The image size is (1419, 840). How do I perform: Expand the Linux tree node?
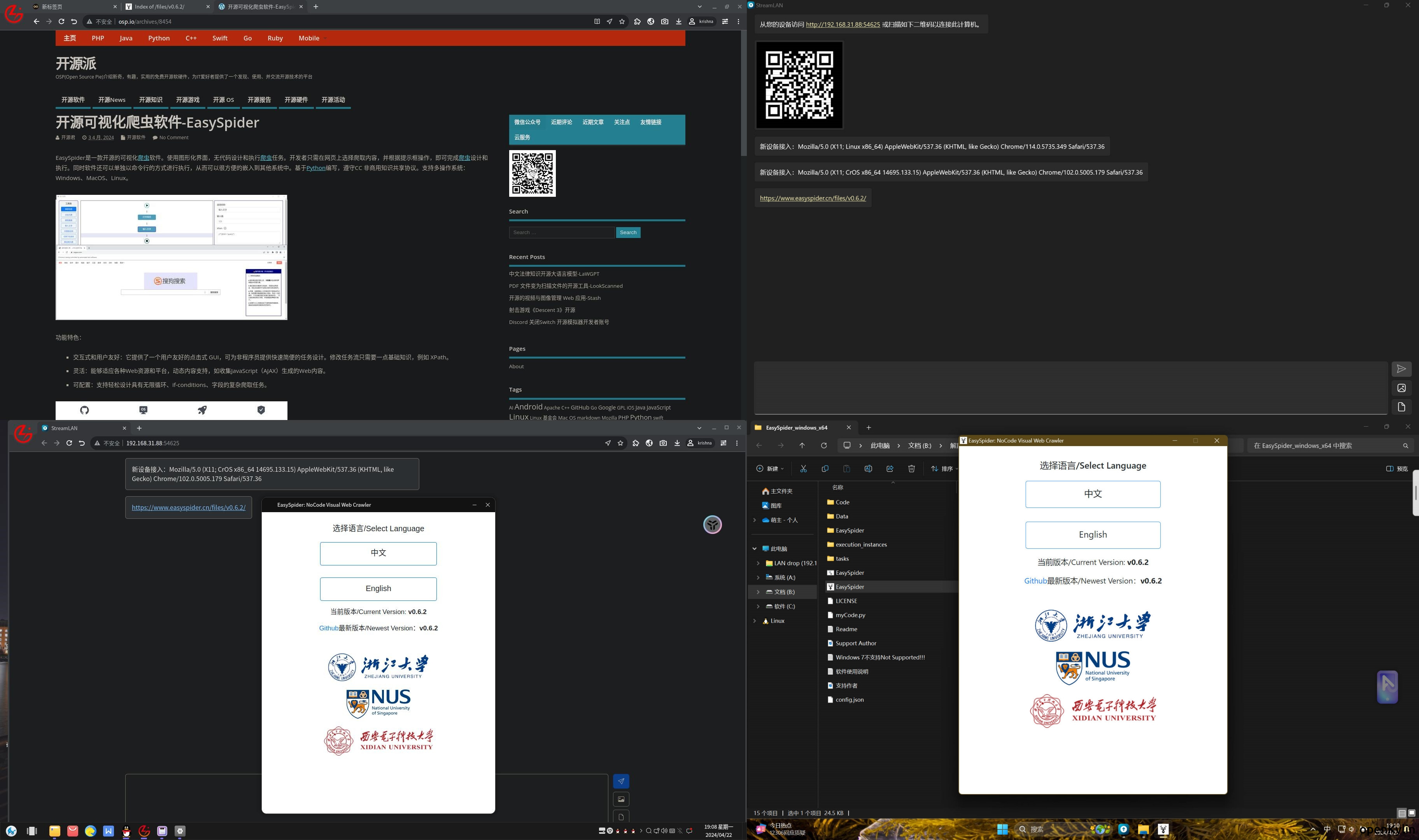[755, 621]
